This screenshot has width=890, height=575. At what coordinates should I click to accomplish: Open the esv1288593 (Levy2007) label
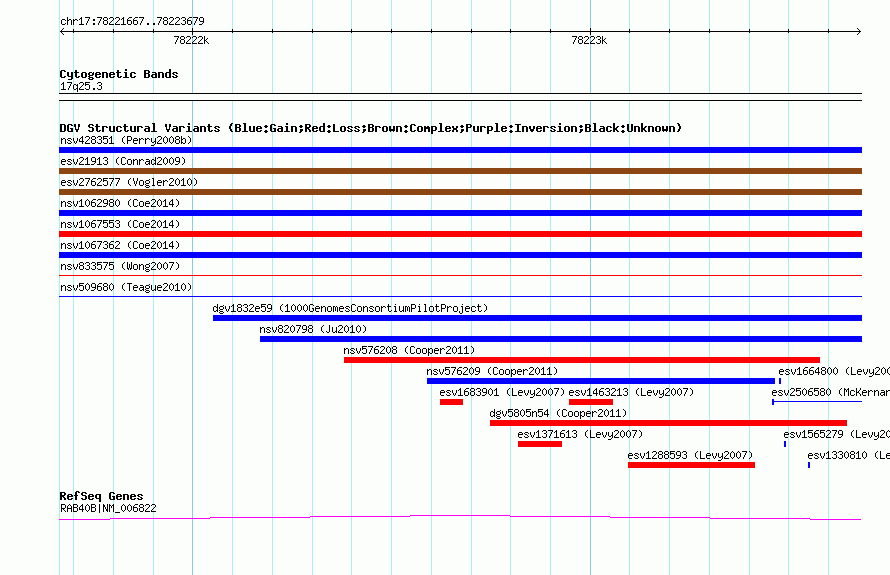(690, 455)
